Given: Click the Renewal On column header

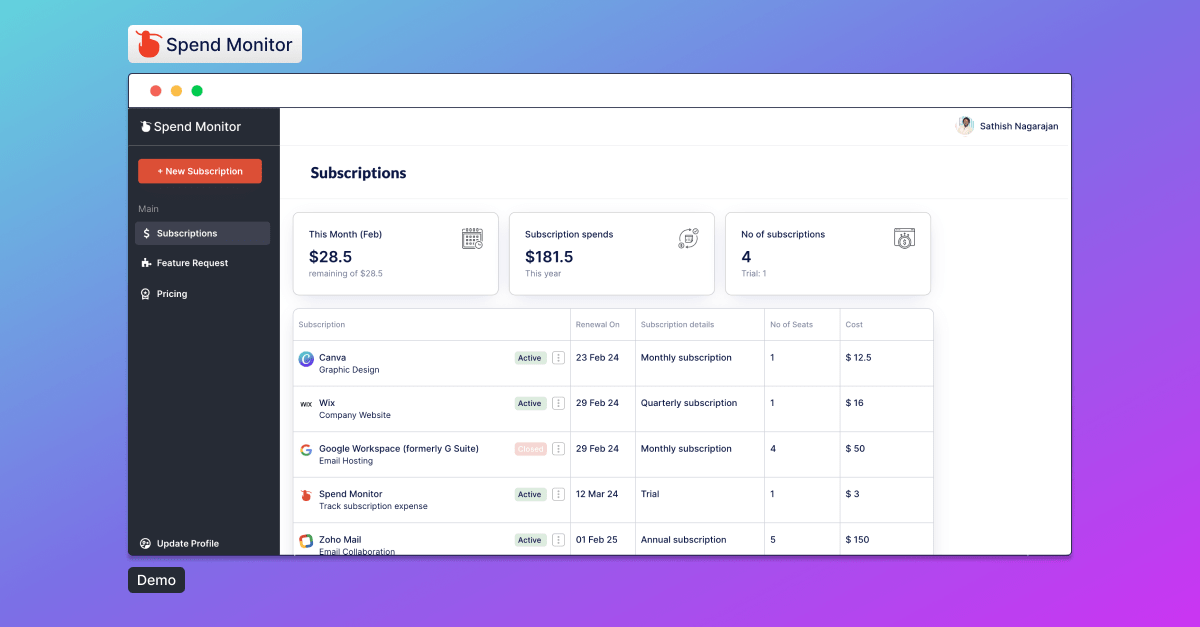Looking at the screenshot, I should click(598, 325).
